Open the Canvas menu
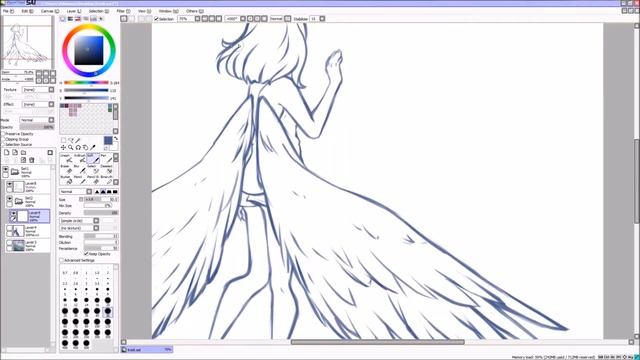 50,11
